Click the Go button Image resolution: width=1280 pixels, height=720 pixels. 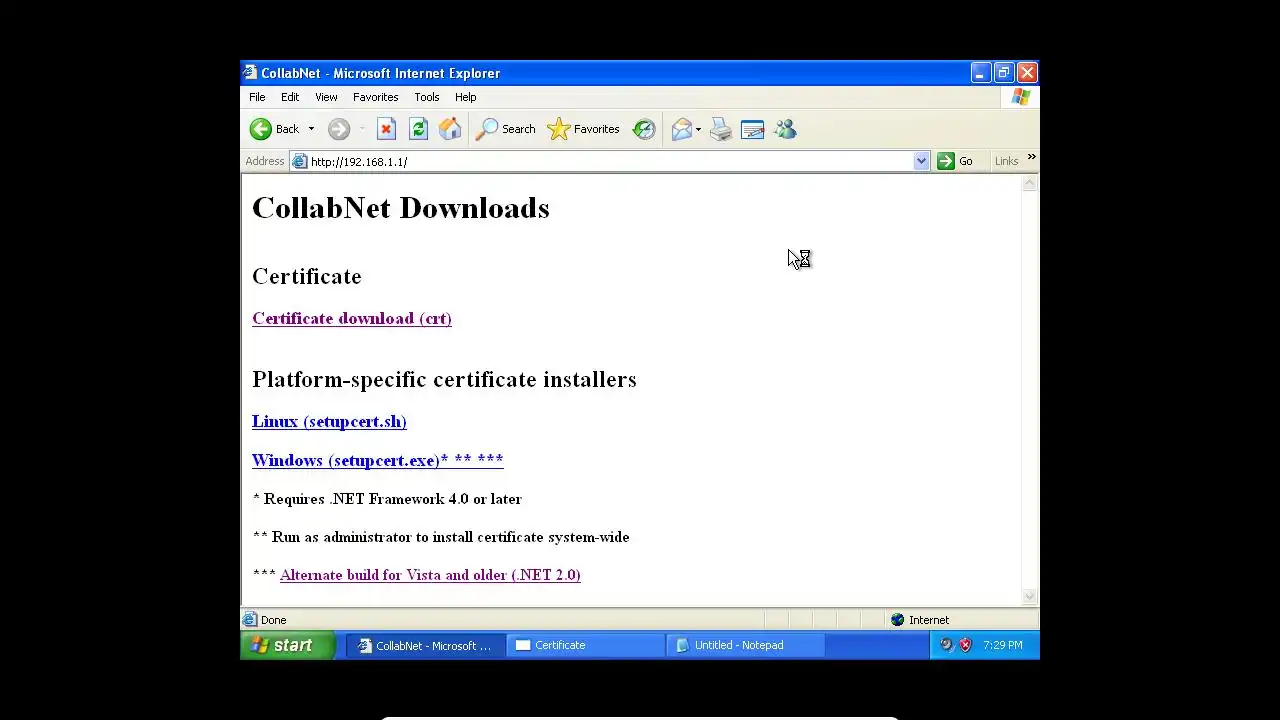coord(955,161)
